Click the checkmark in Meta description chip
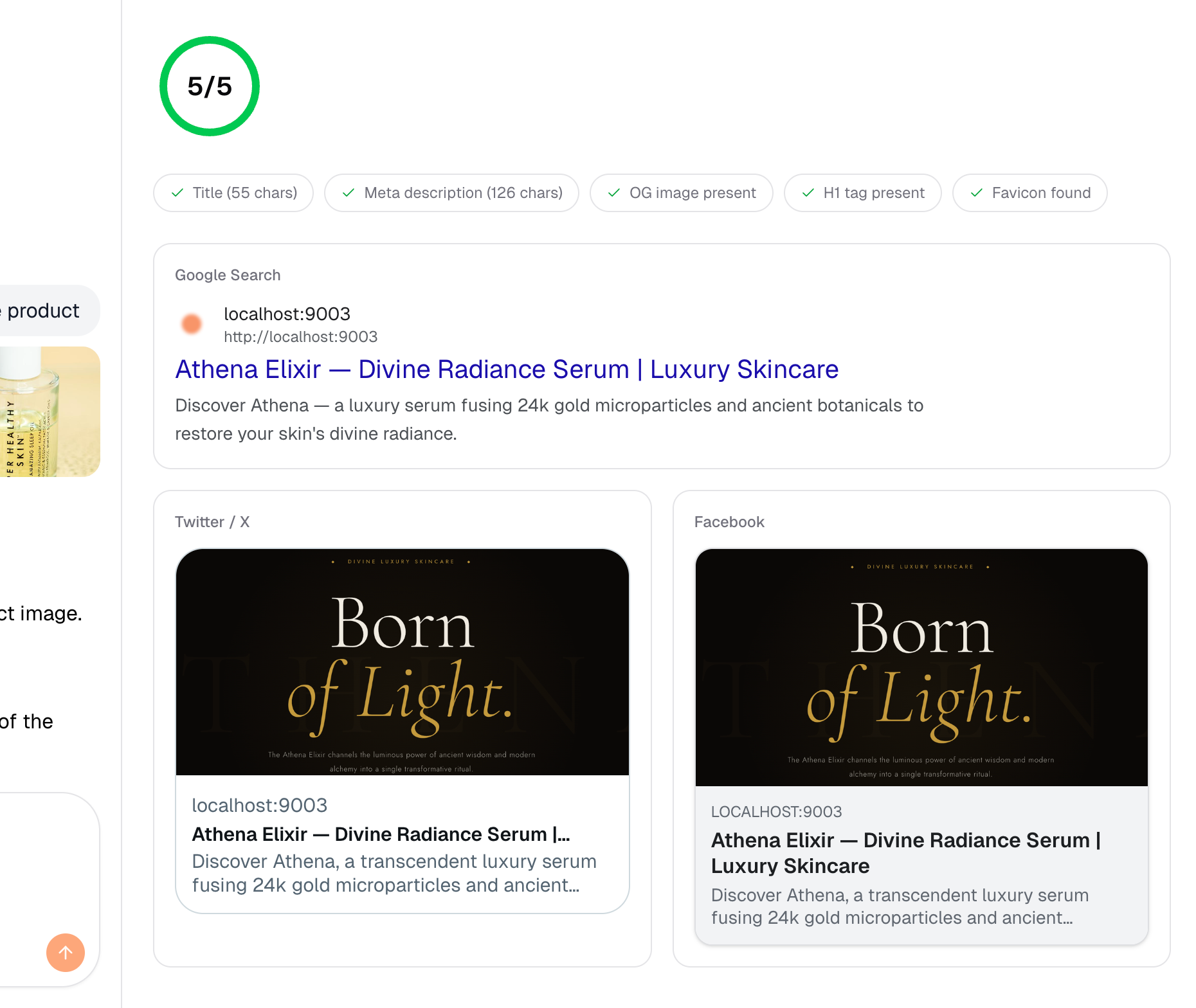Screen dimensions: 1196x1008 tap(349, 193)
